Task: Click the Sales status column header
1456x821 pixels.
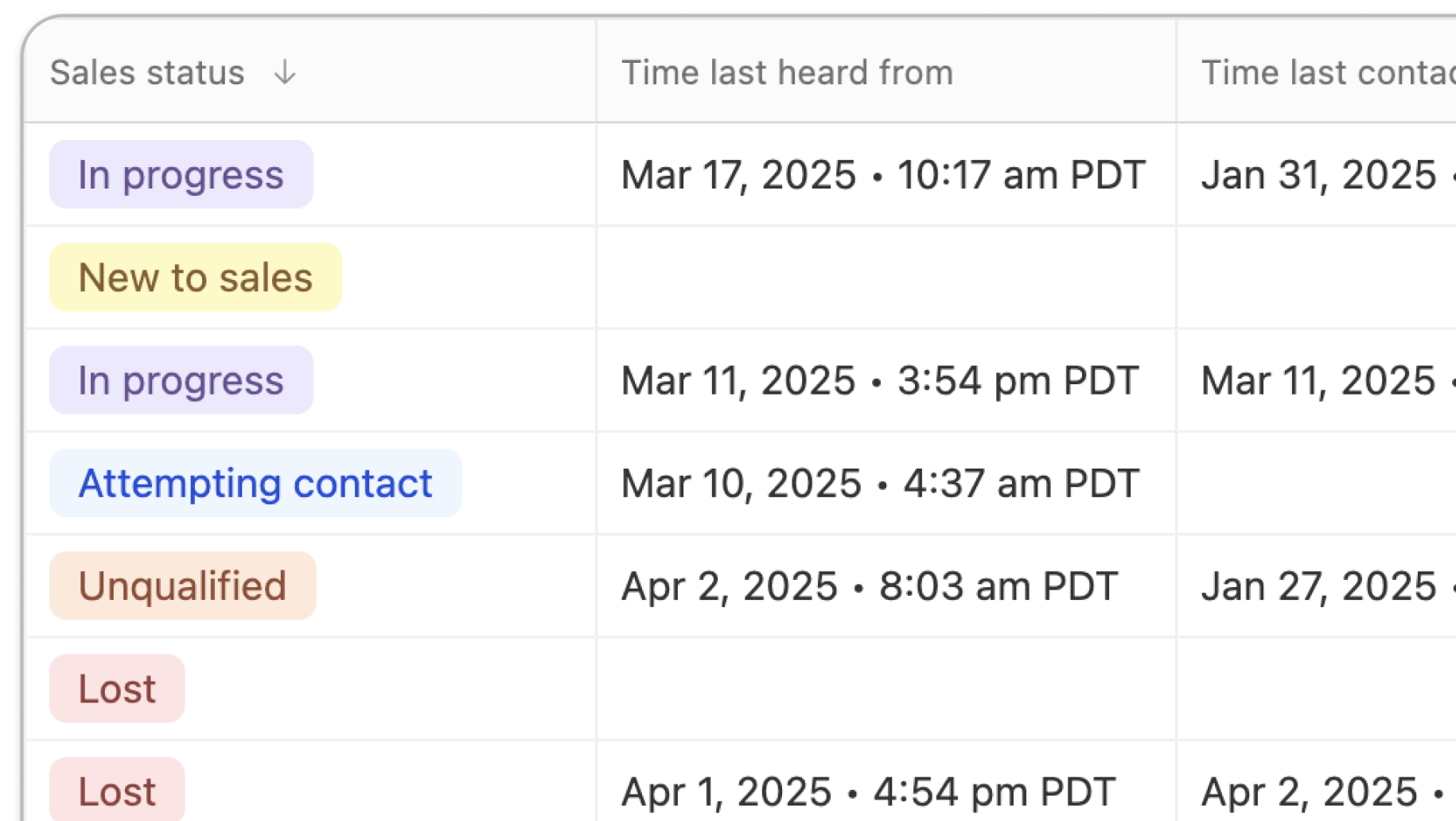Action: [x=147, y=73]
